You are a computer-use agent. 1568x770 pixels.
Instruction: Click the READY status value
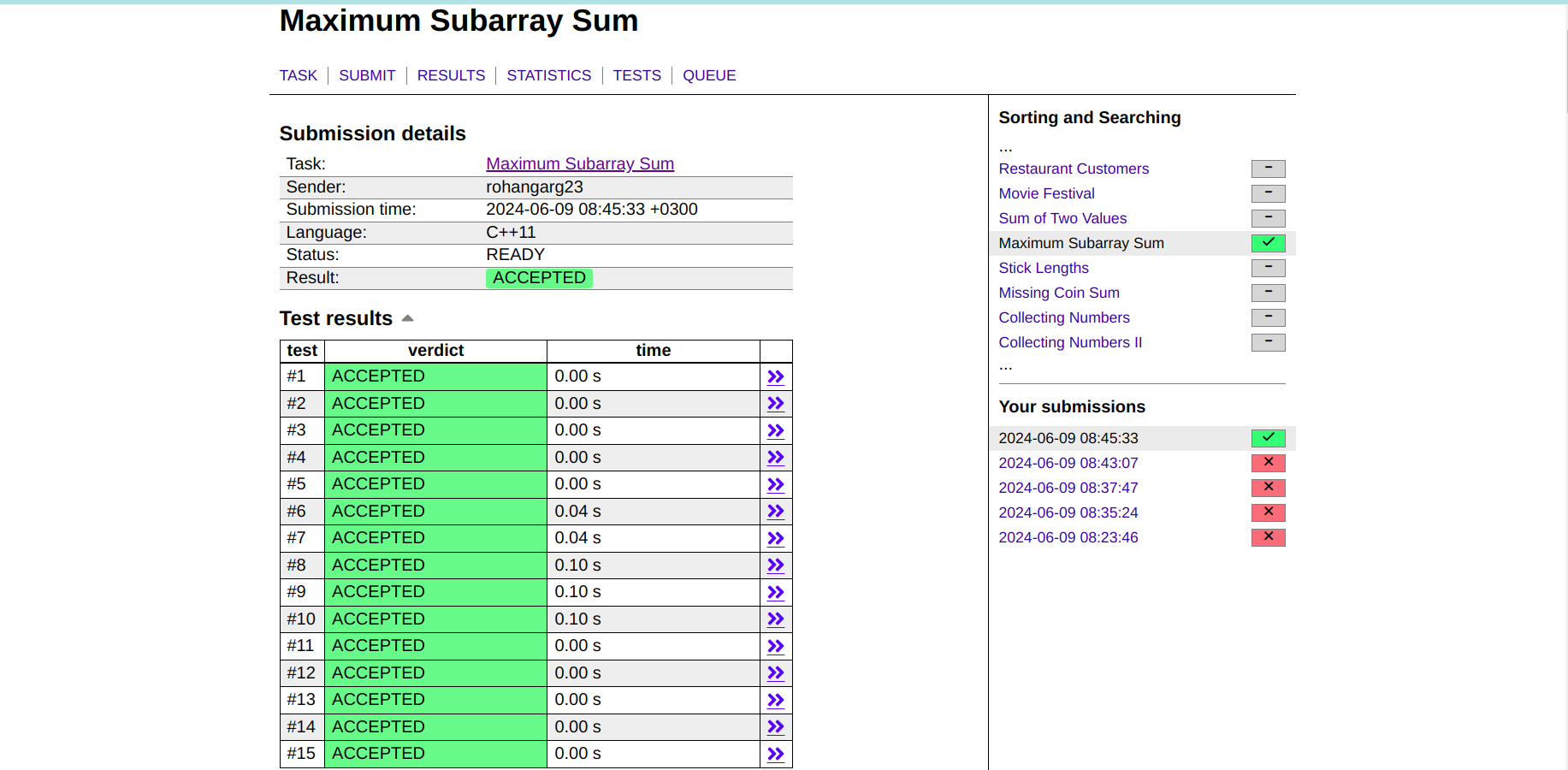(515, 254)
